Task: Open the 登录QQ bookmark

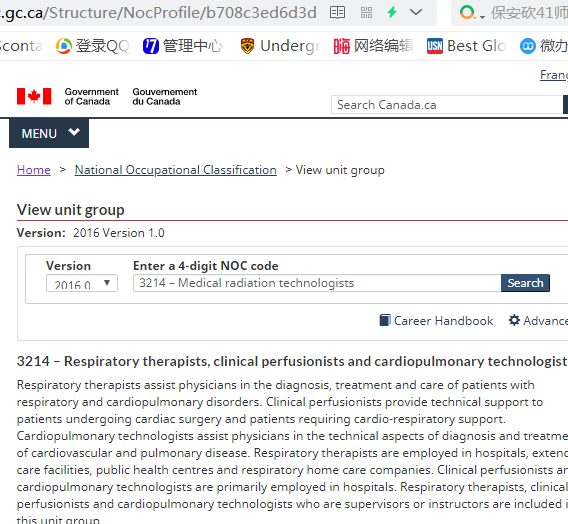Action: 93,46
